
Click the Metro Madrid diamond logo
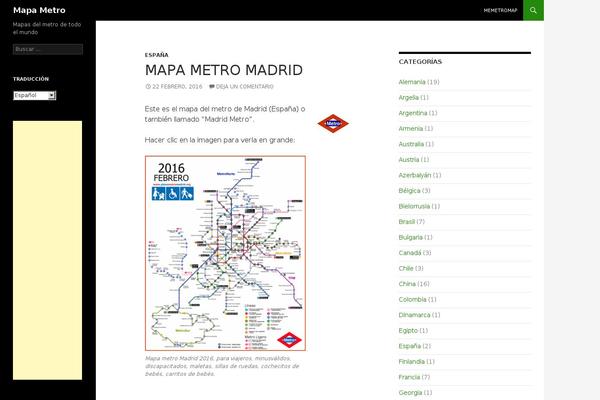pyautogui.click(x=333, y=123)
